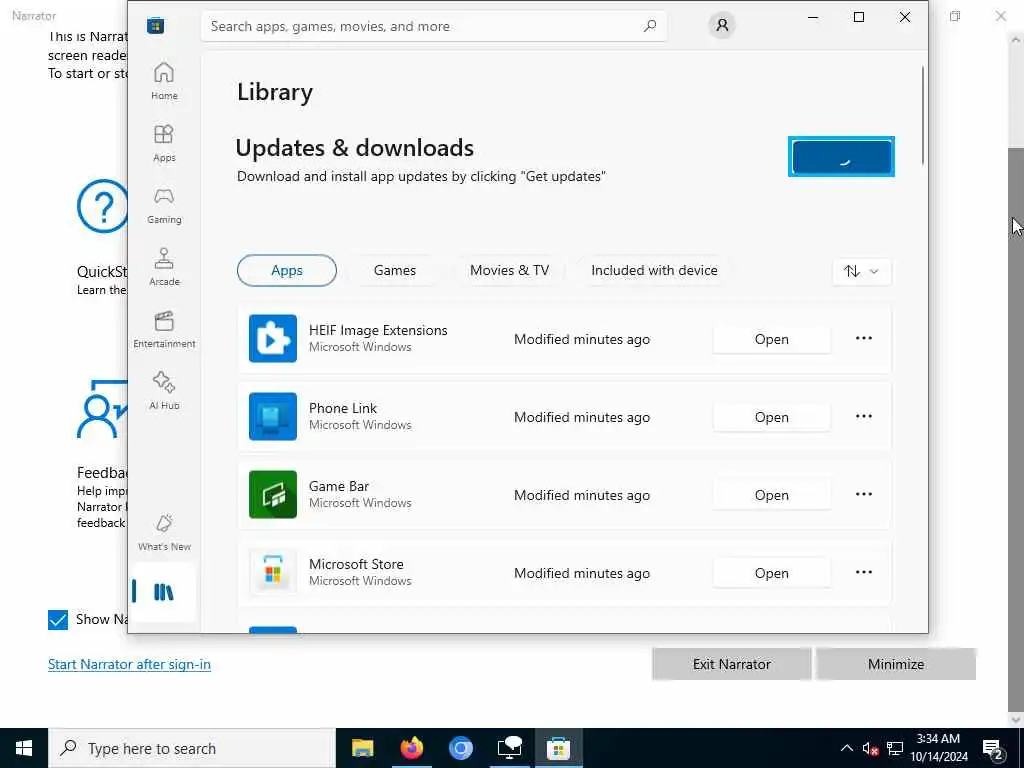Select the Apps filter tab
The height and width of the screenshot is (768, 1024).
287,270
